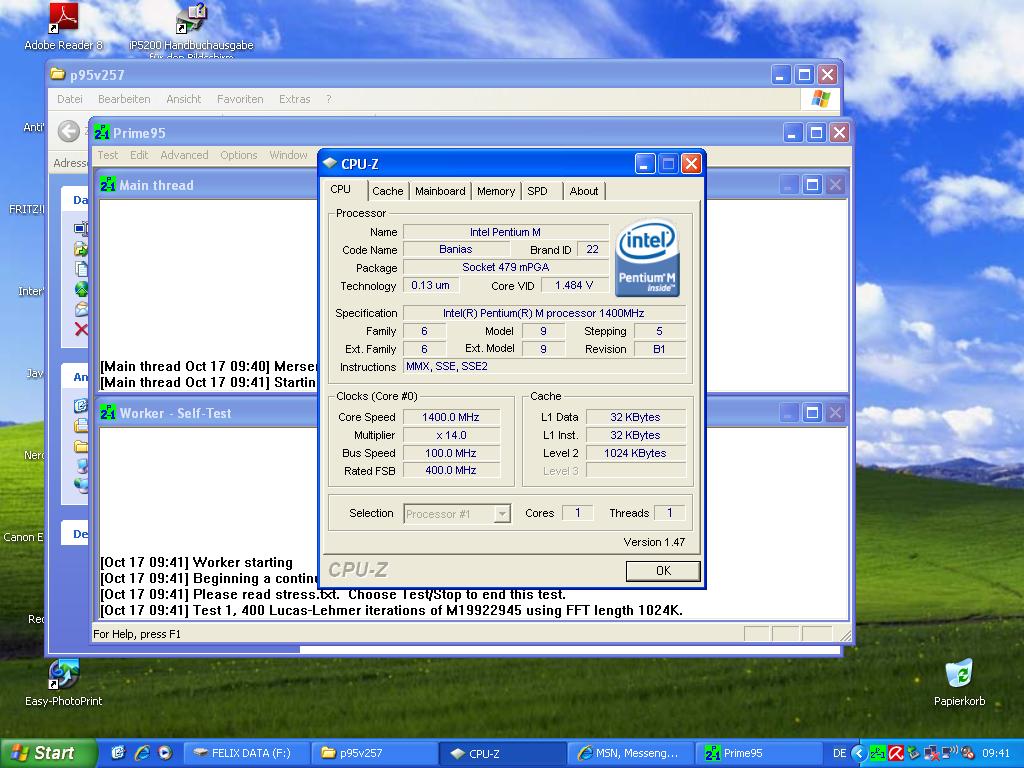Click the Rated FSB 400.0 MHz value
Viewport: 1024px width, 768px height.
[x=451, y=470]
